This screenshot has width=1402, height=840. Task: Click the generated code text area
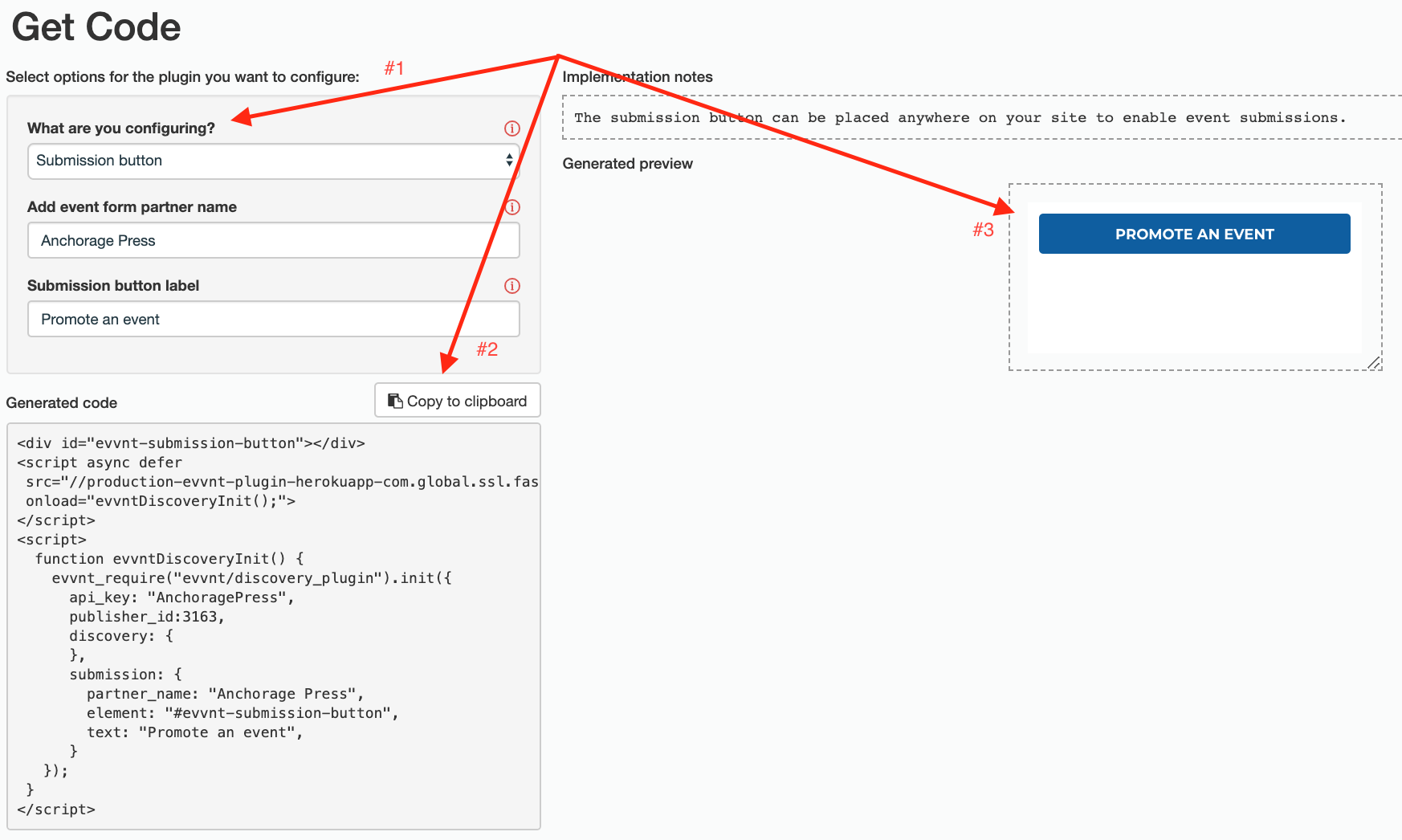[x=274, y=626]
